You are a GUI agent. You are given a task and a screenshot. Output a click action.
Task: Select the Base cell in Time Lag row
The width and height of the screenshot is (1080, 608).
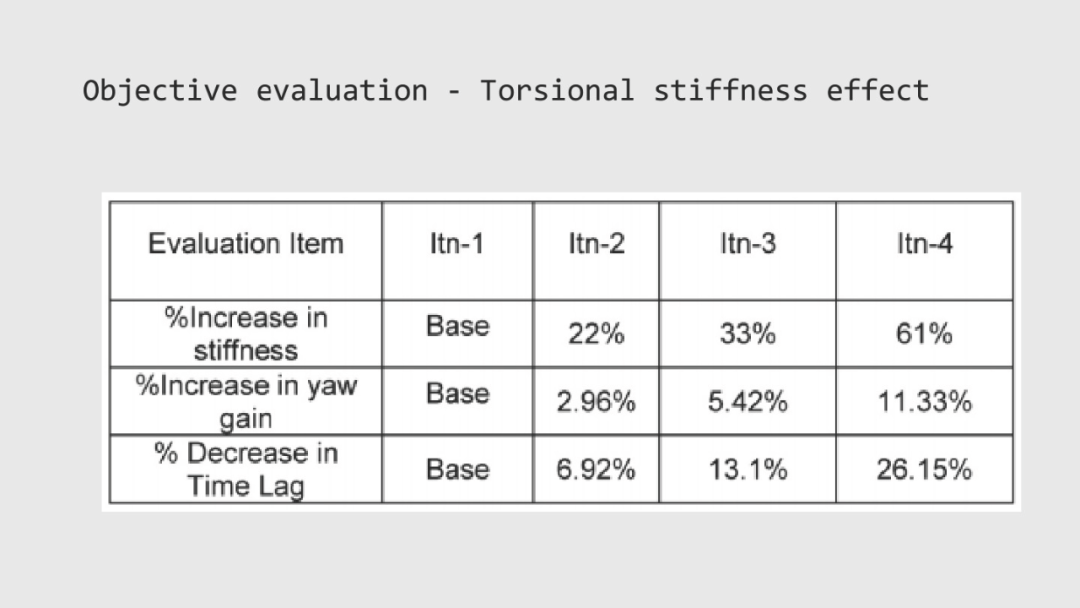[457, 469]
